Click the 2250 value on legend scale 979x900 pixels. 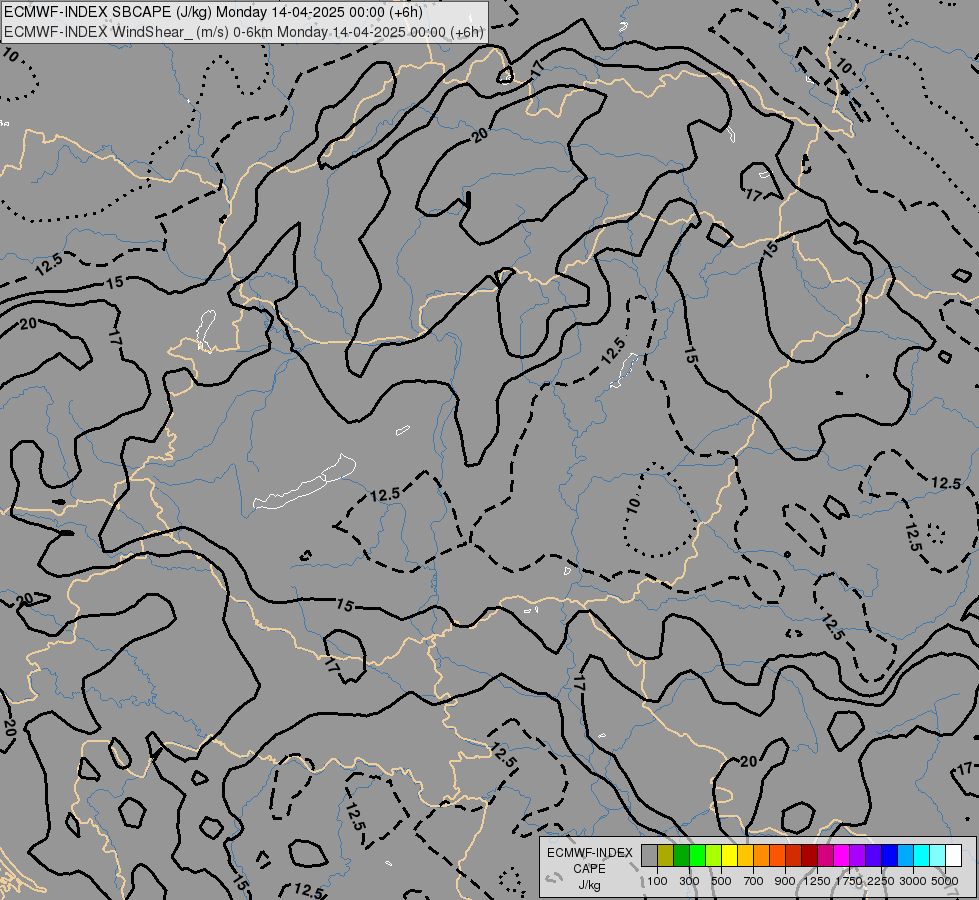tap(881, 881)
